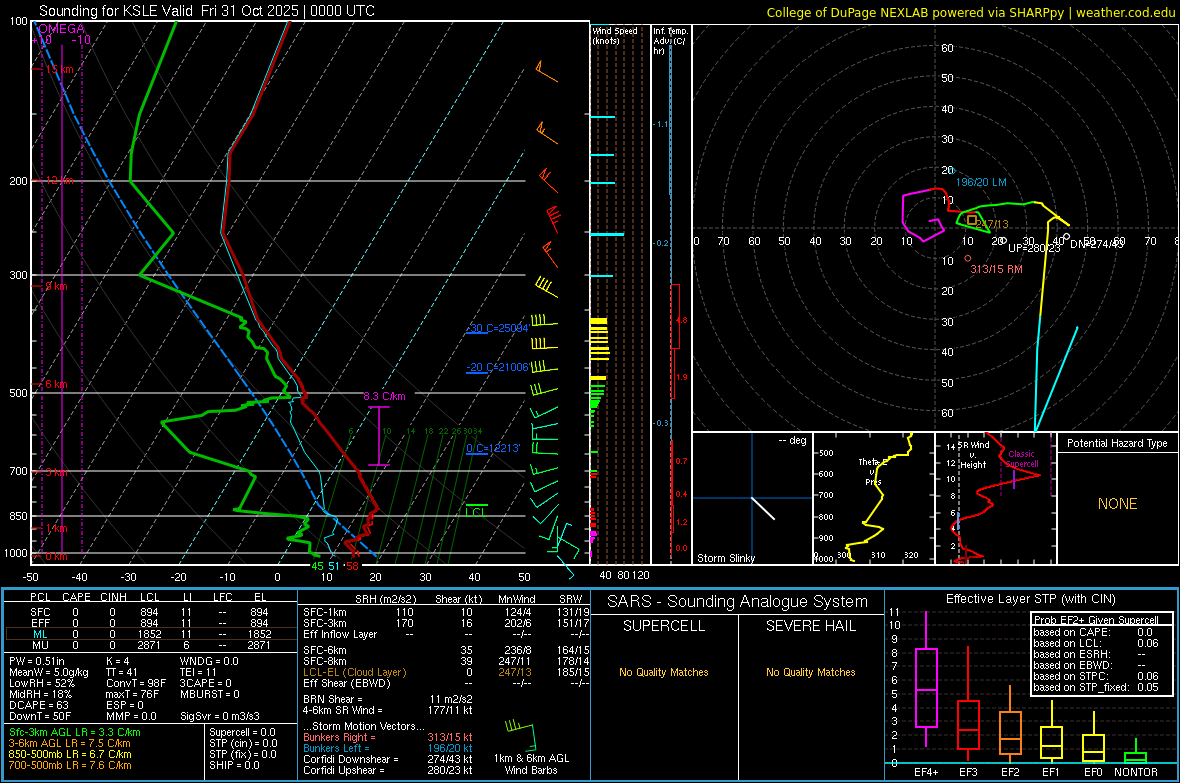Click the -30 C=25094' height label

pyautogui.click(x=497, y=328)
